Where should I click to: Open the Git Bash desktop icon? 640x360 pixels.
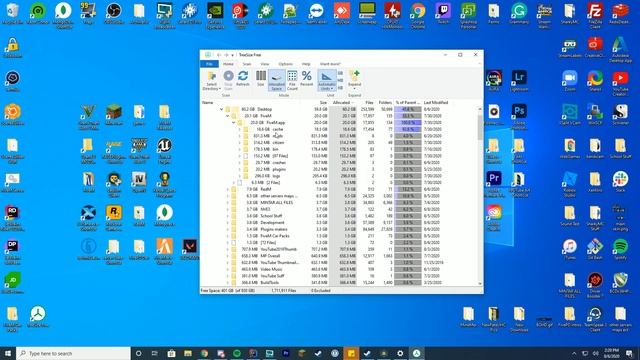pyautogui.click(x=595, y=249)
